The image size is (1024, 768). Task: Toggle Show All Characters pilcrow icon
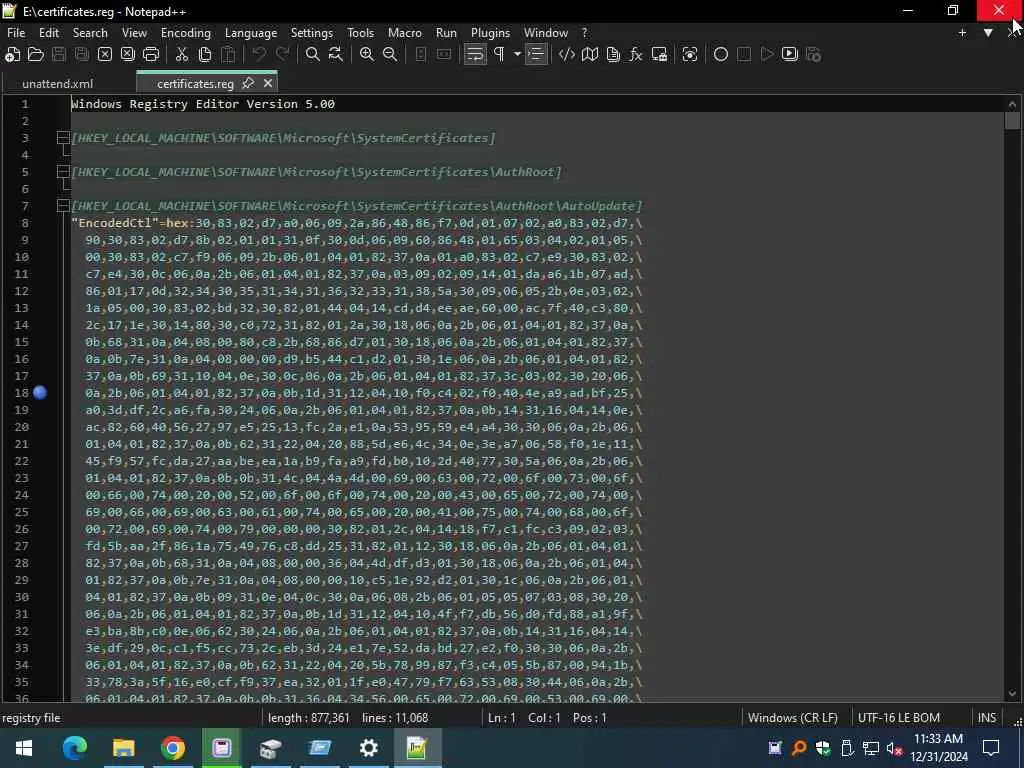point(500,55)
